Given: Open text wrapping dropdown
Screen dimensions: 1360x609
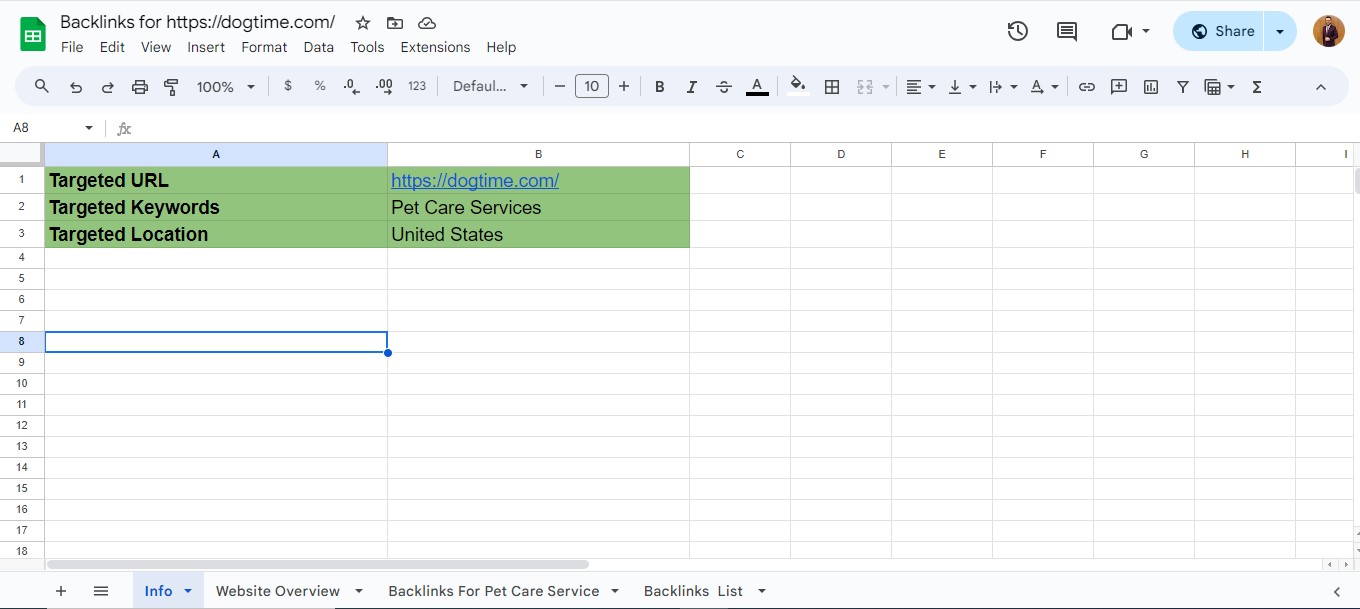Looking at the screenshot, I should [1003, 87].
